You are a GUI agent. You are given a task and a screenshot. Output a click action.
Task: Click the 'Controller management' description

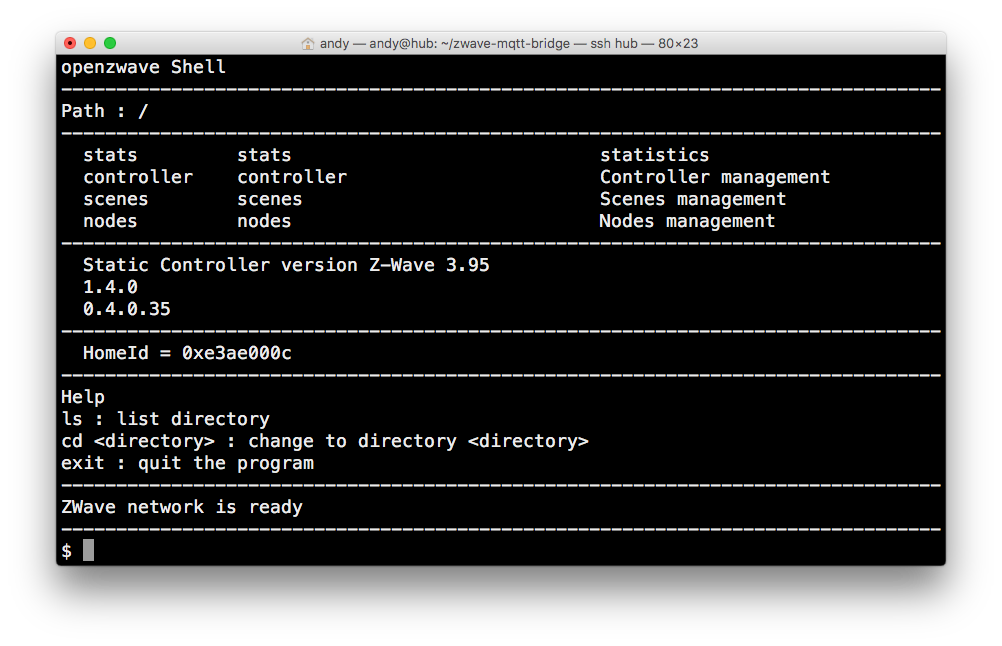click(x=714, y=177)
